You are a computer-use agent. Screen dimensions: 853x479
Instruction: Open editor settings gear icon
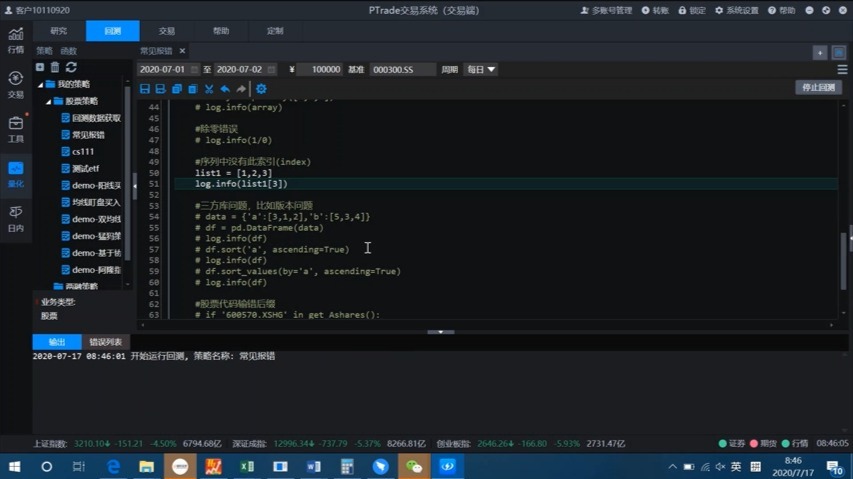pyautogui.click(x=261, y=89)
